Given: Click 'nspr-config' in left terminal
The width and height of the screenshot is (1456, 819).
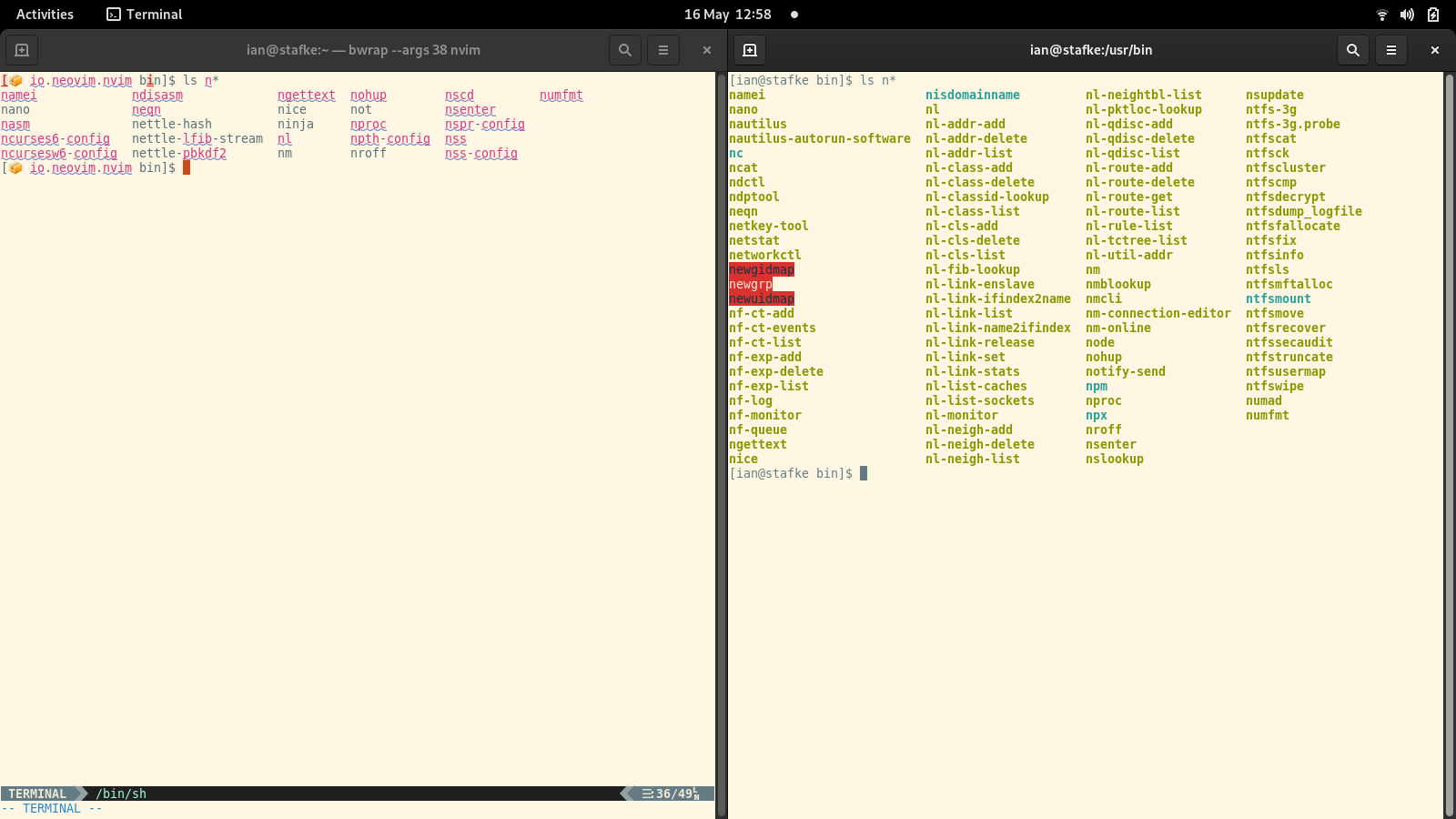Looking at the screenshot, I should [x=485, y=124].
